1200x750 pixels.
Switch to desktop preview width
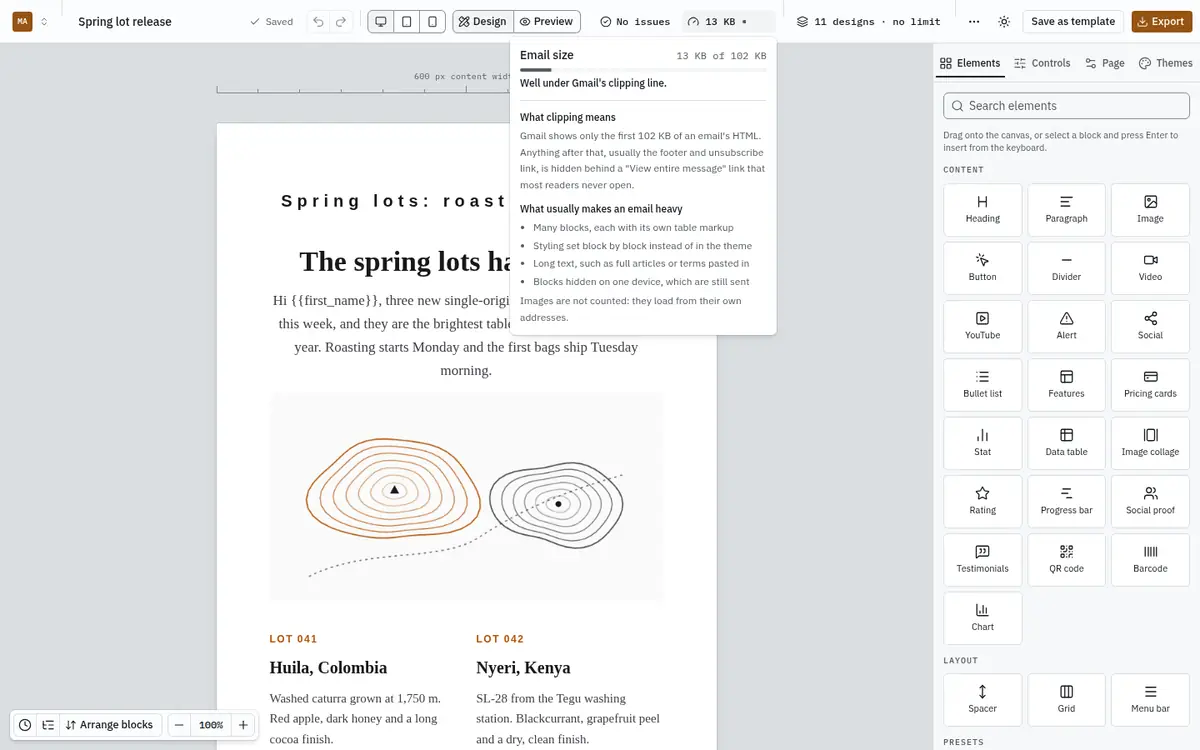coord(381,21)
